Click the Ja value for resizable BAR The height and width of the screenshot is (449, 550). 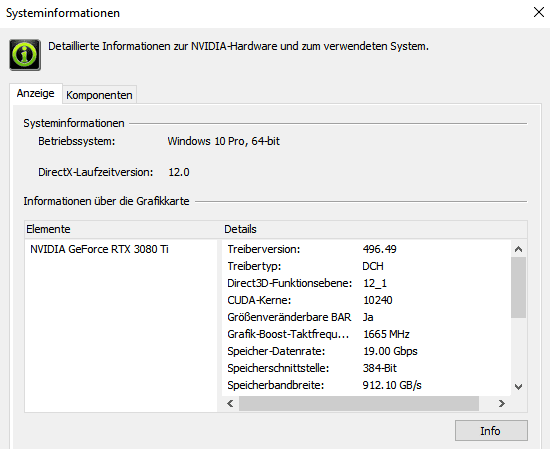point(368,317)
